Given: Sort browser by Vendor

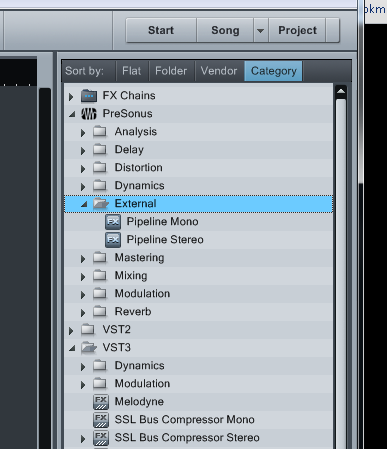Looking at the screenshot, I should 219,71.
